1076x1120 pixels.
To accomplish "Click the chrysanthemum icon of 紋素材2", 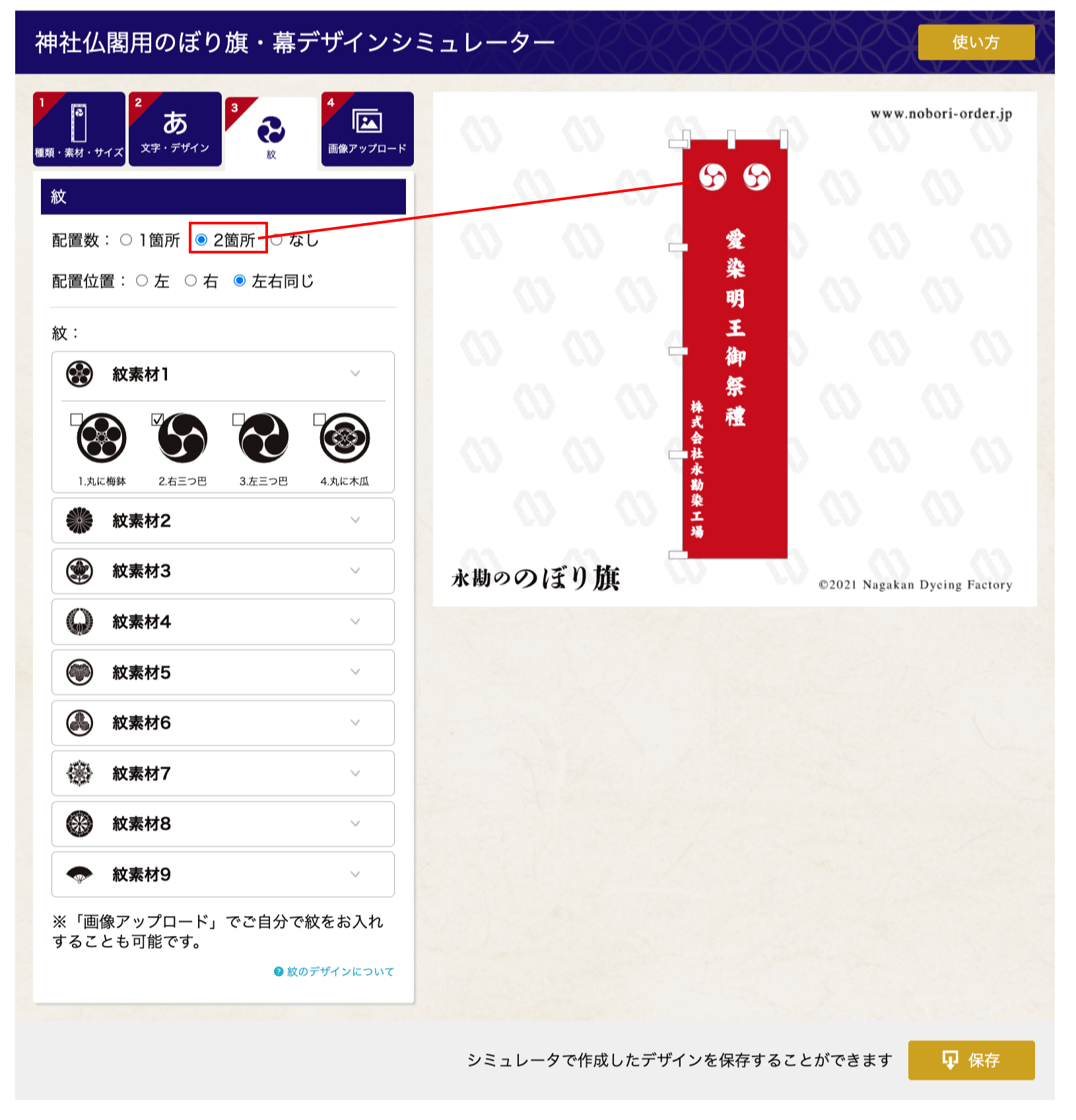I will click(80, 521).
